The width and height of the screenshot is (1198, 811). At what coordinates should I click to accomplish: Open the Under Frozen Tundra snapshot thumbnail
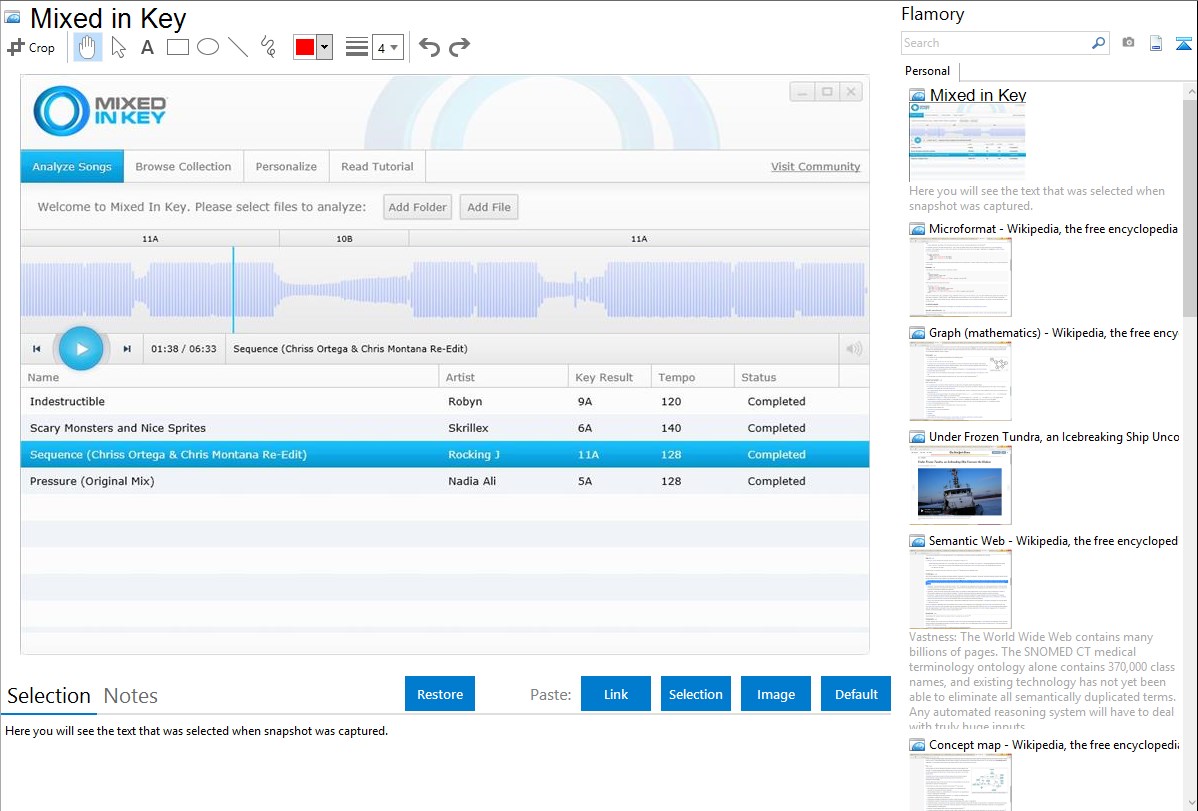tap(960, 485)
